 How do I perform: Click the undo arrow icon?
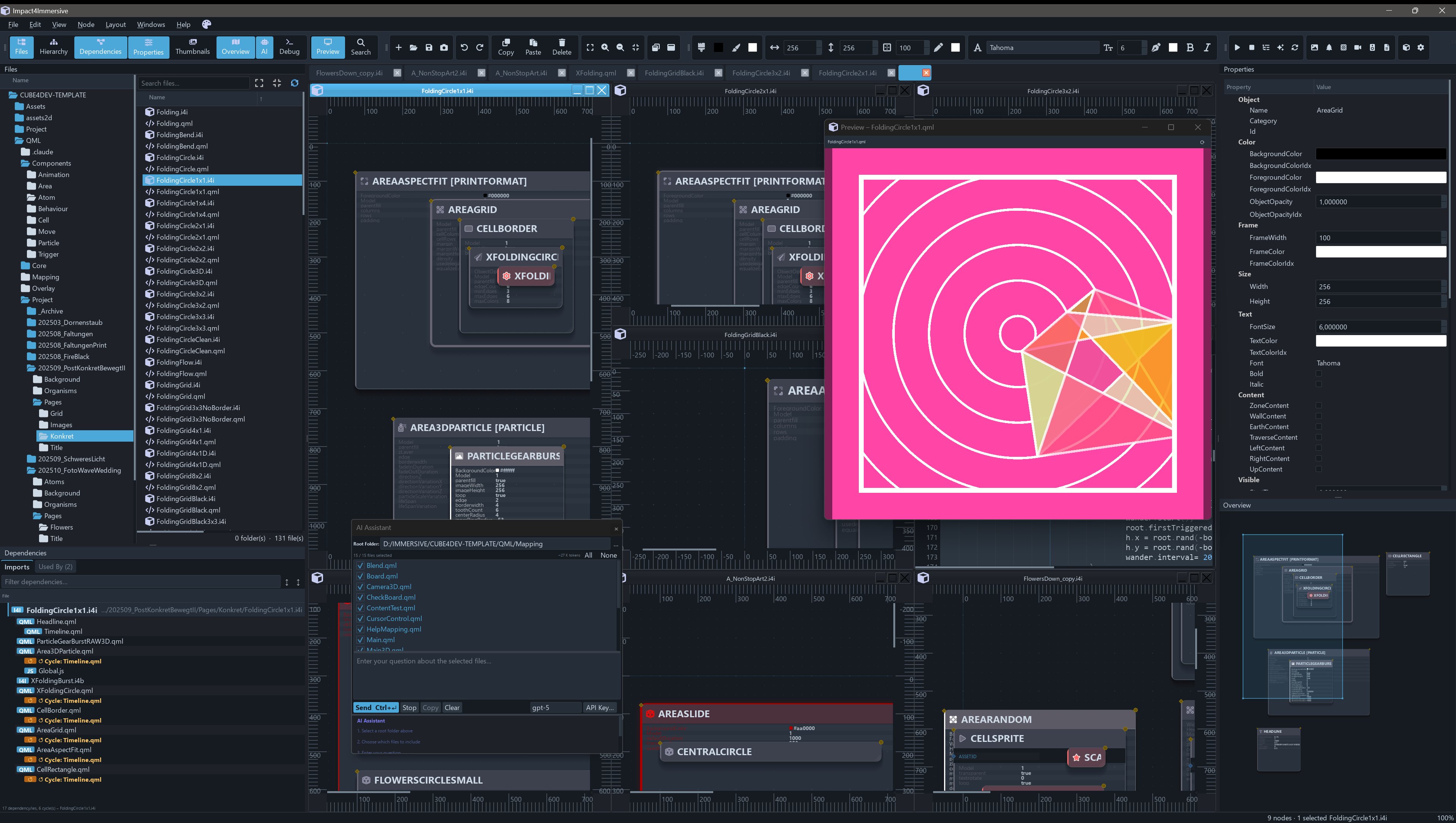click(464, 47)
